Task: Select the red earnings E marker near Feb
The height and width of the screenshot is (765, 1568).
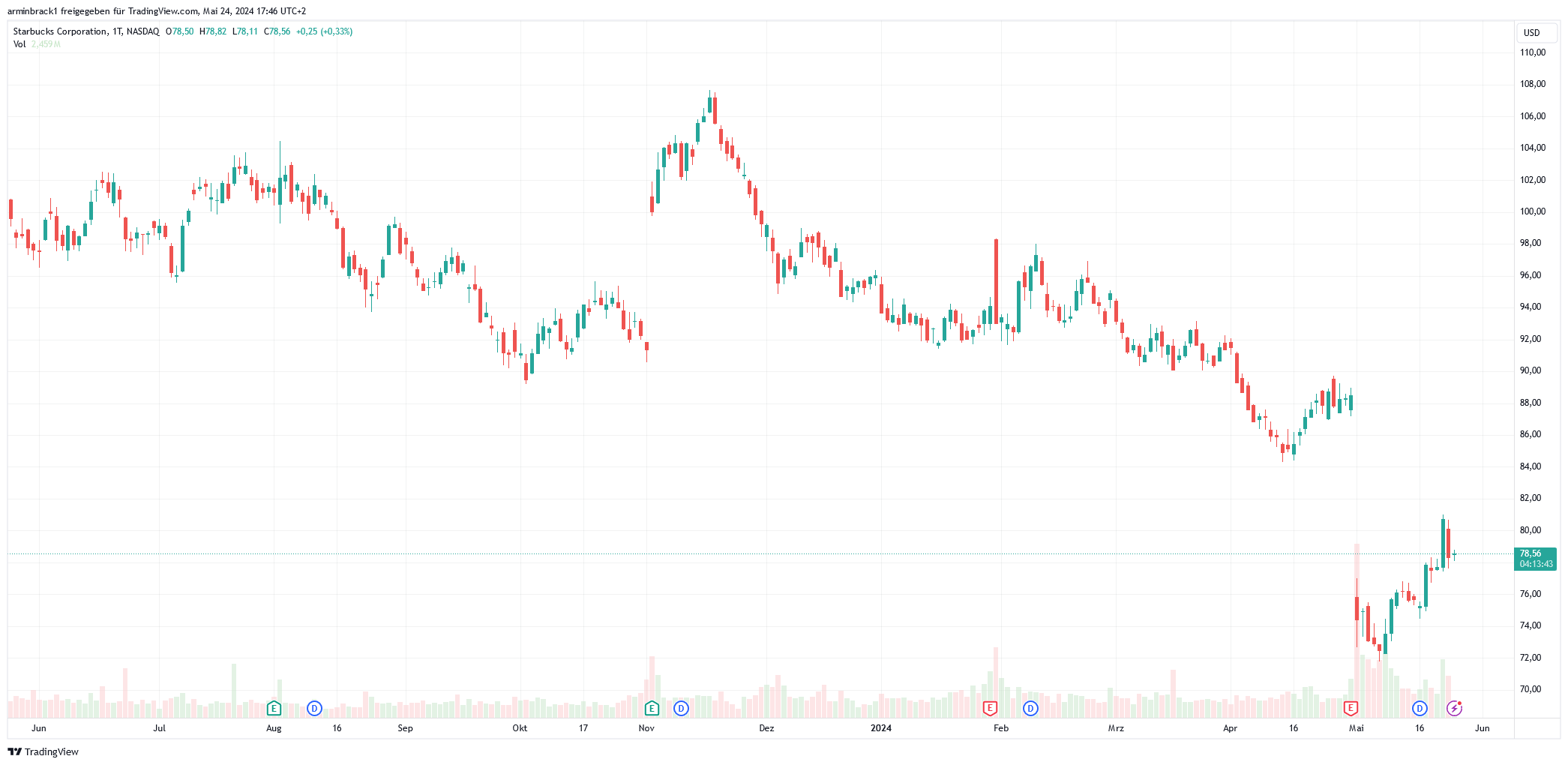Action: (x=990, y=708)
